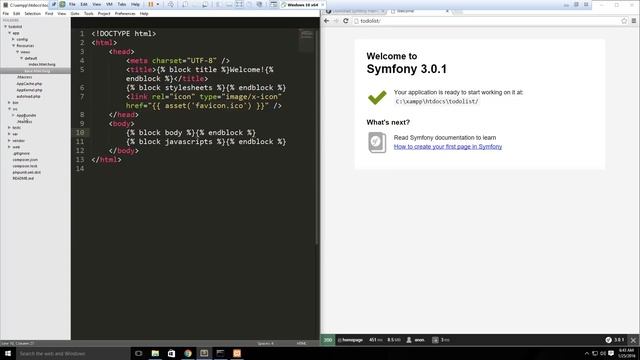Open 'How to create your first page in Symfony' link
Image resolution: width=640 pixels, height=360 pixels.
coord(448,147)
